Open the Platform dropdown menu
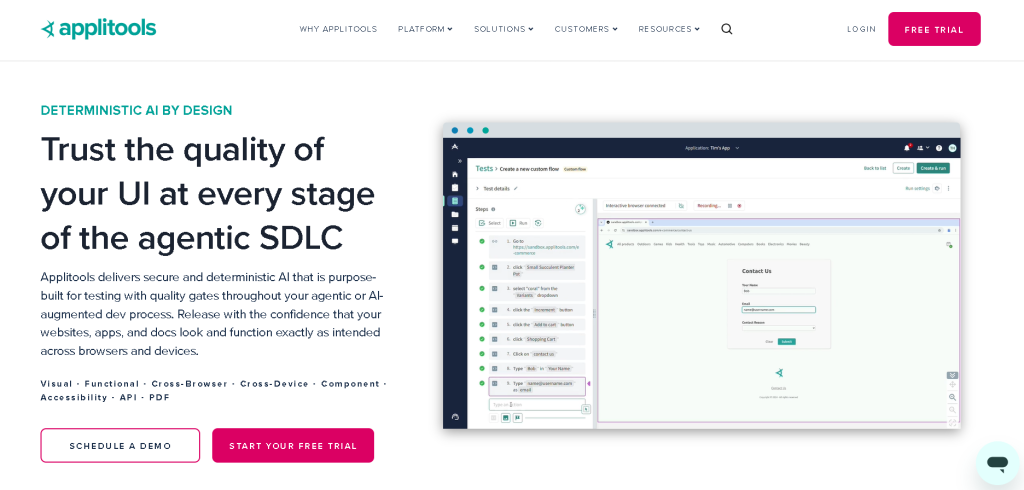 [425, 29]
